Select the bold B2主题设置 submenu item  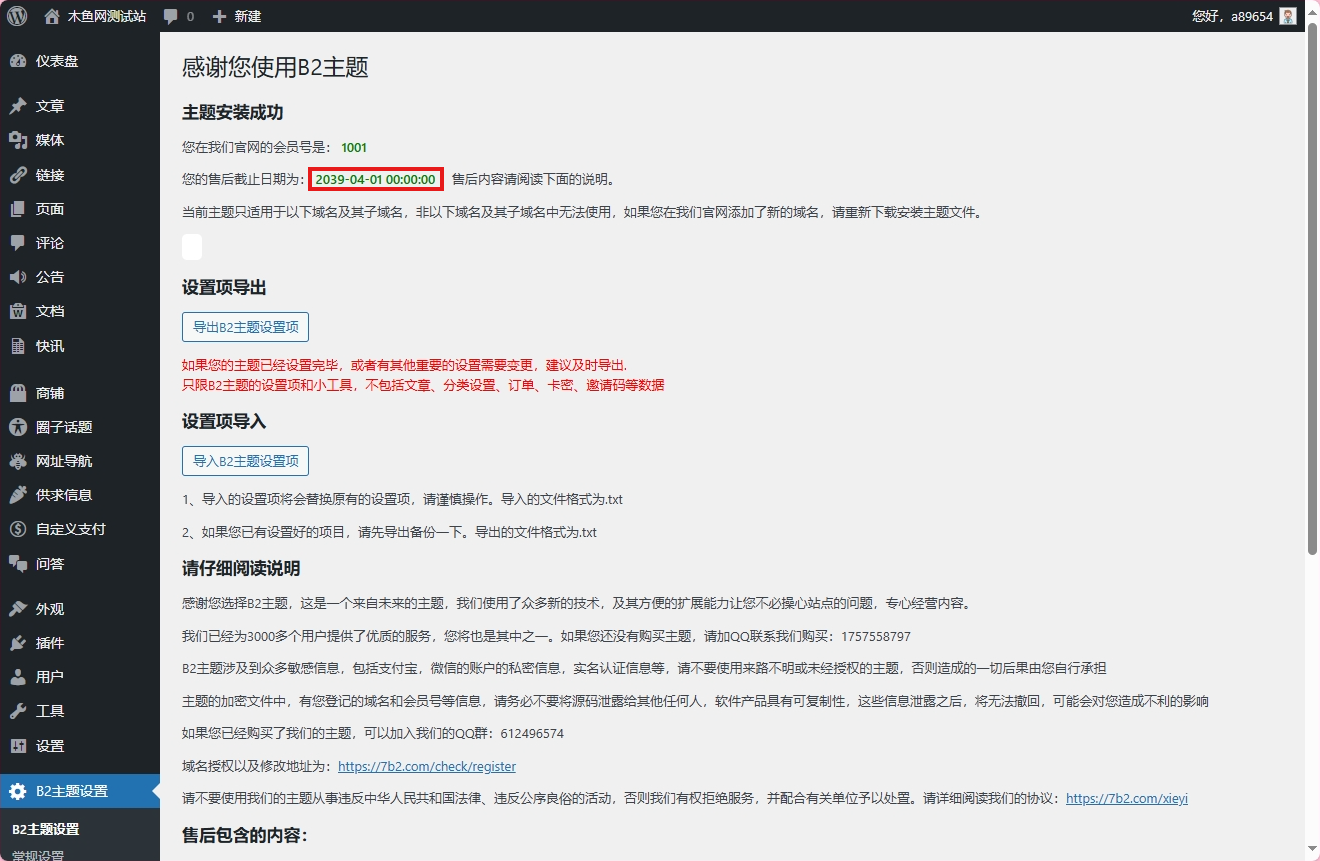pyautogui.click(x=46, y=829)
